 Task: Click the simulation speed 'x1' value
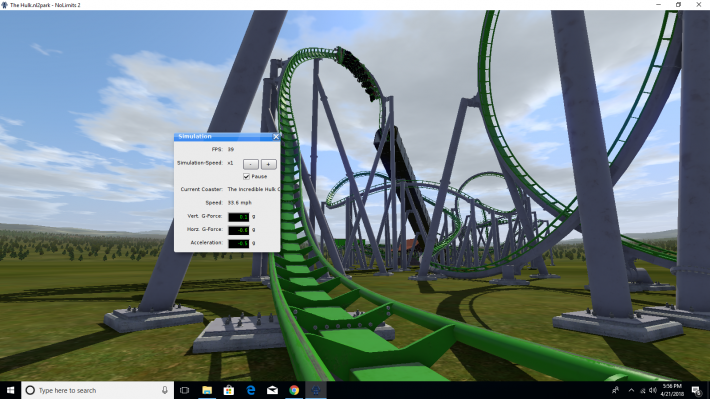[x=230, y=163]
